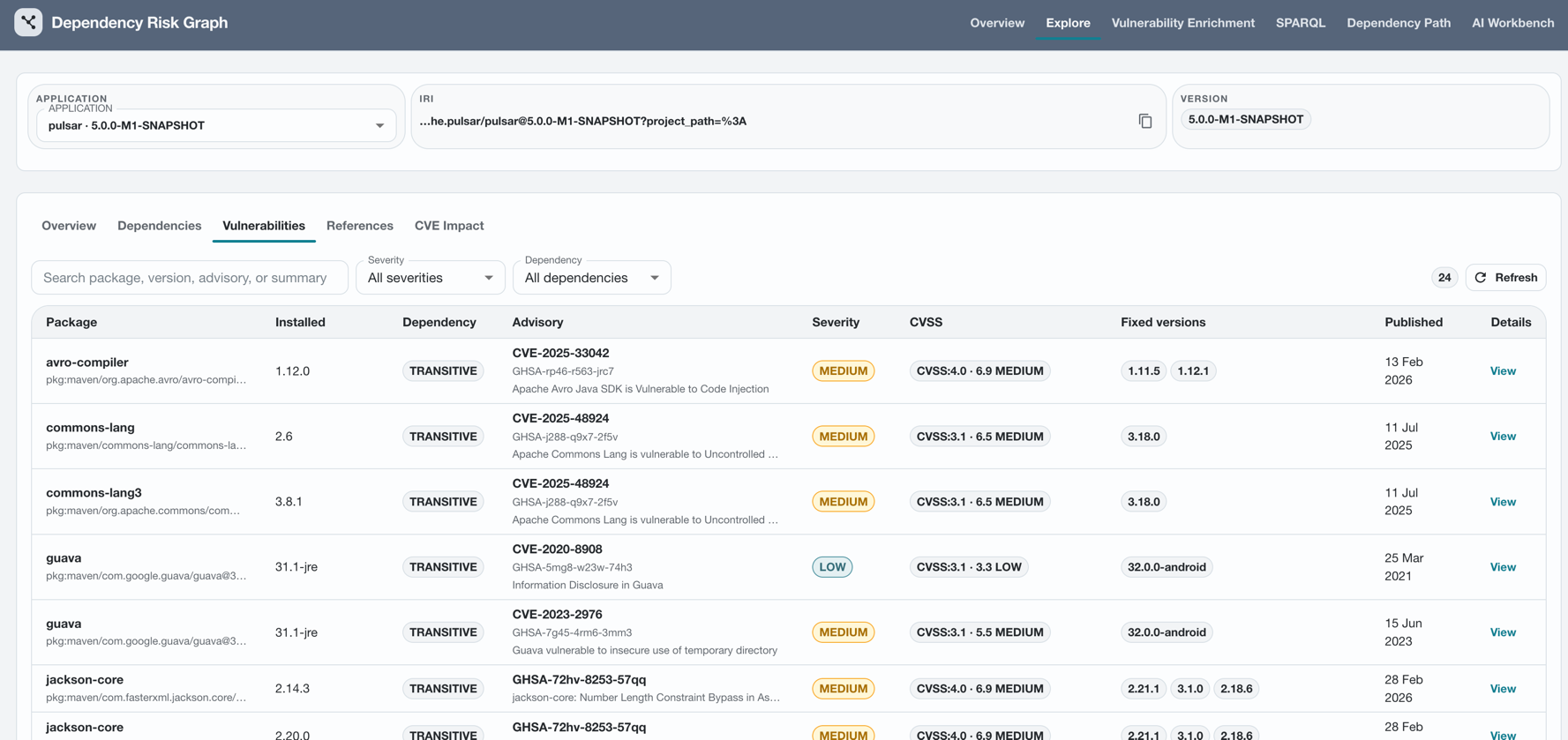Screen dimensions: 1568x740
Task: Click fixed version 3.18.0 in commons-lang row
Action: tap(1144, 437)
